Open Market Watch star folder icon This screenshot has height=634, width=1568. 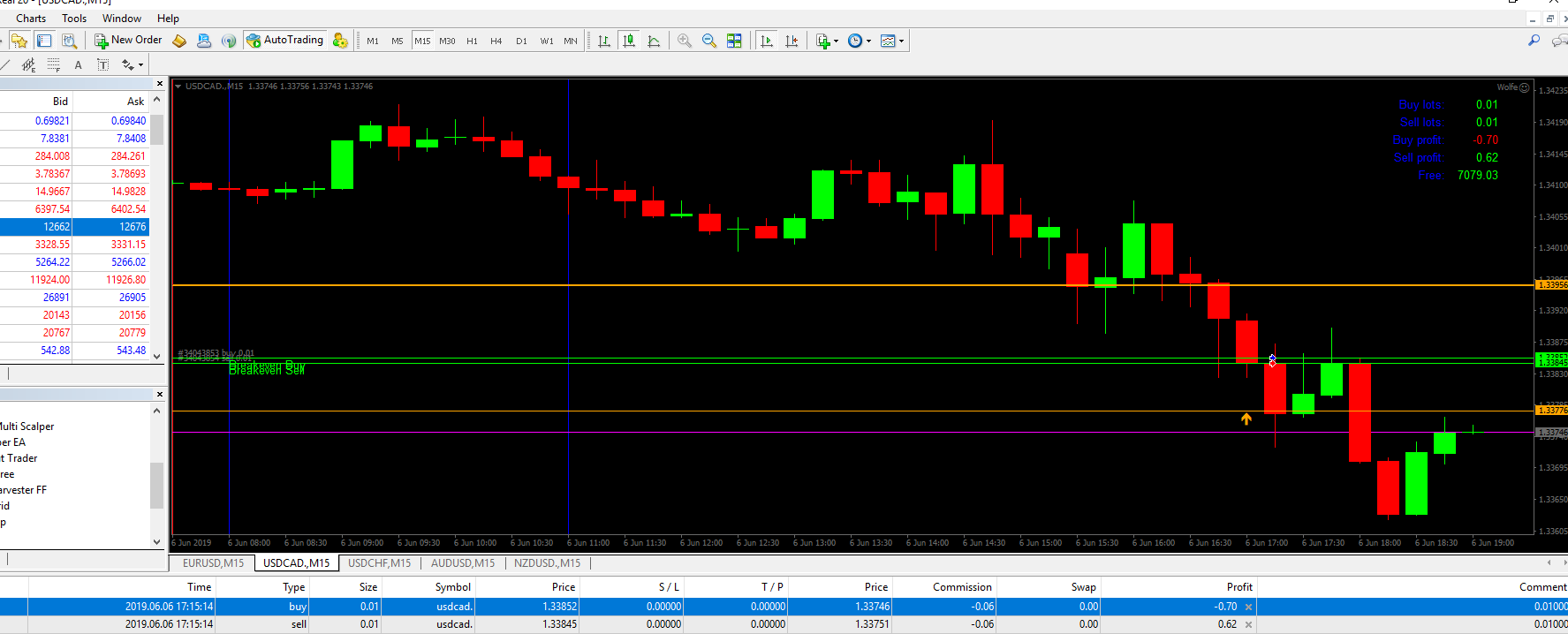[19, 41]
